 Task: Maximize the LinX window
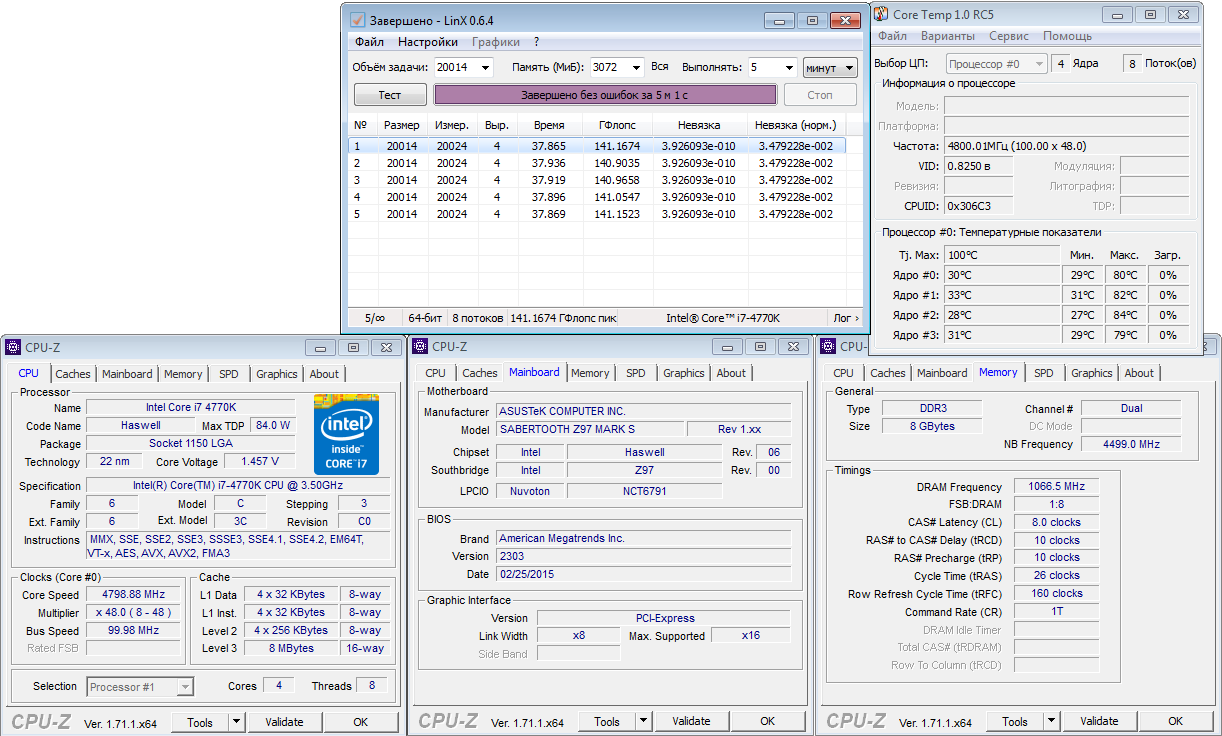tap(812, 20)
